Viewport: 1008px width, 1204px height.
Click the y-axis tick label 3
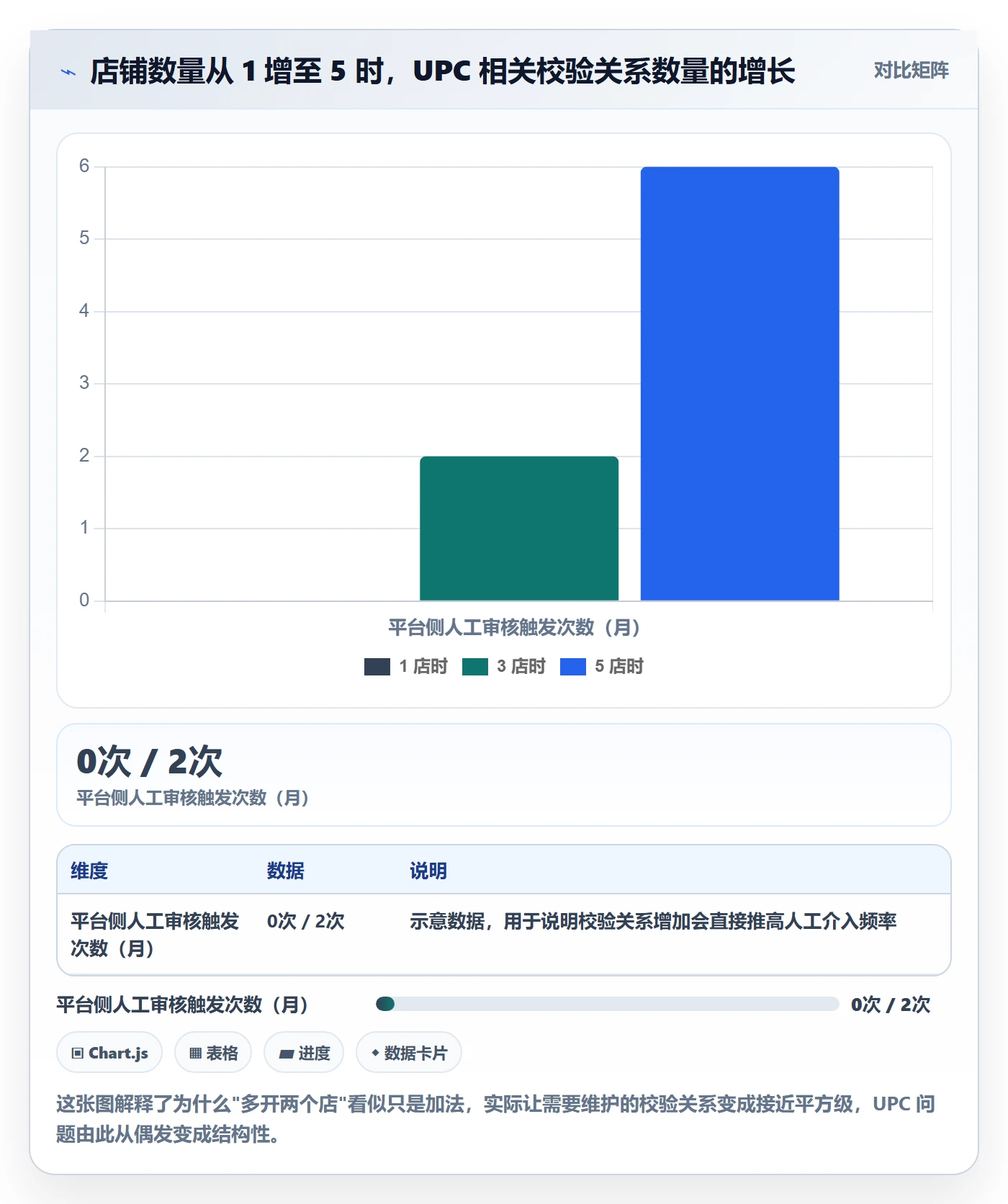(84, 383)
